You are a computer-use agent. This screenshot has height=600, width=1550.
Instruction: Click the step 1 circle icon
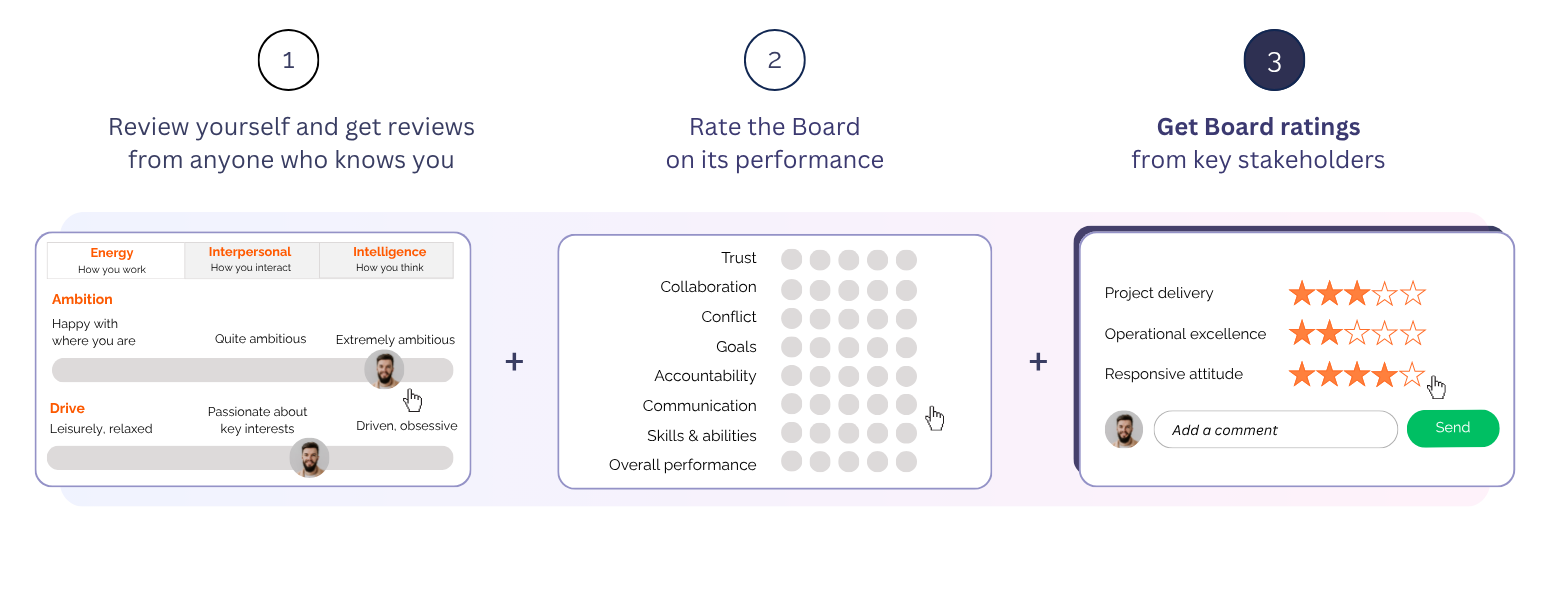pyautogui.click(x=288, y=60)
